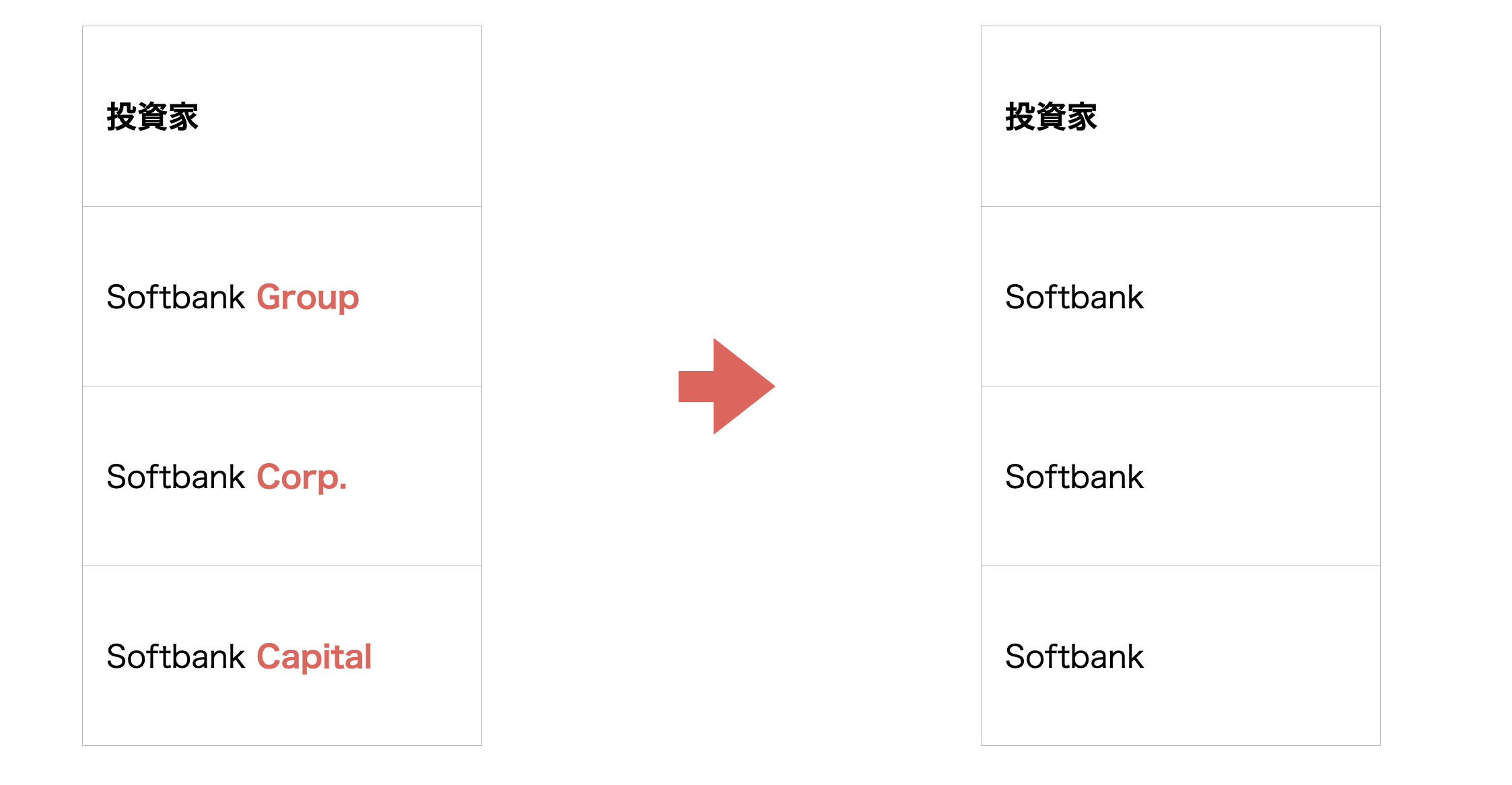Click the red right-pointing arrow
Image resolution: width=1512 pixels, height=785 pixels.
(727, 386)
